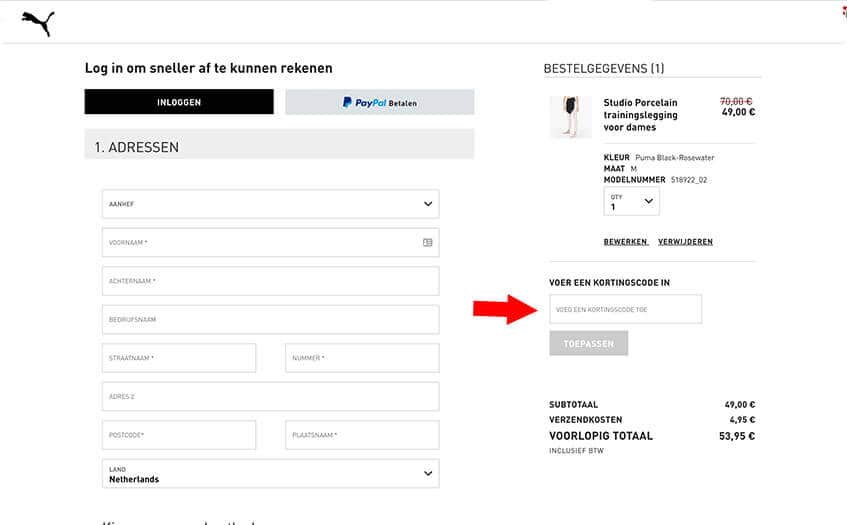Click the TOEPASSEN button
This screenshot has height=525, width=847.
click(x=589, y=344)
